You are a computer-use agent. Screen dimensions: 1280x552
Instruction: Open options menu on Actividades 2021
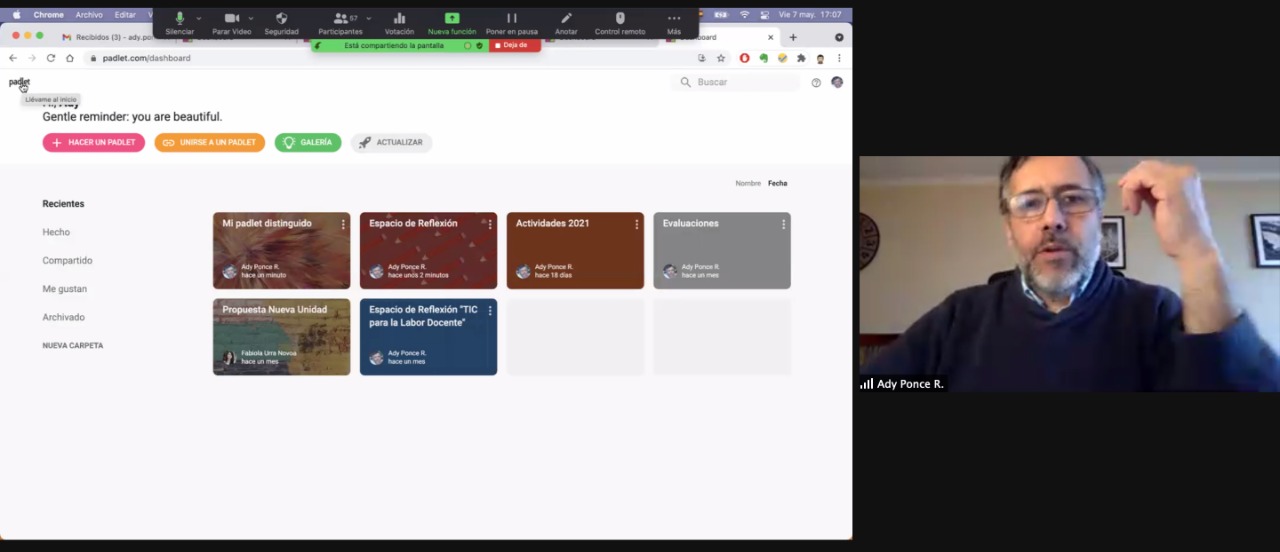point(637,225)
